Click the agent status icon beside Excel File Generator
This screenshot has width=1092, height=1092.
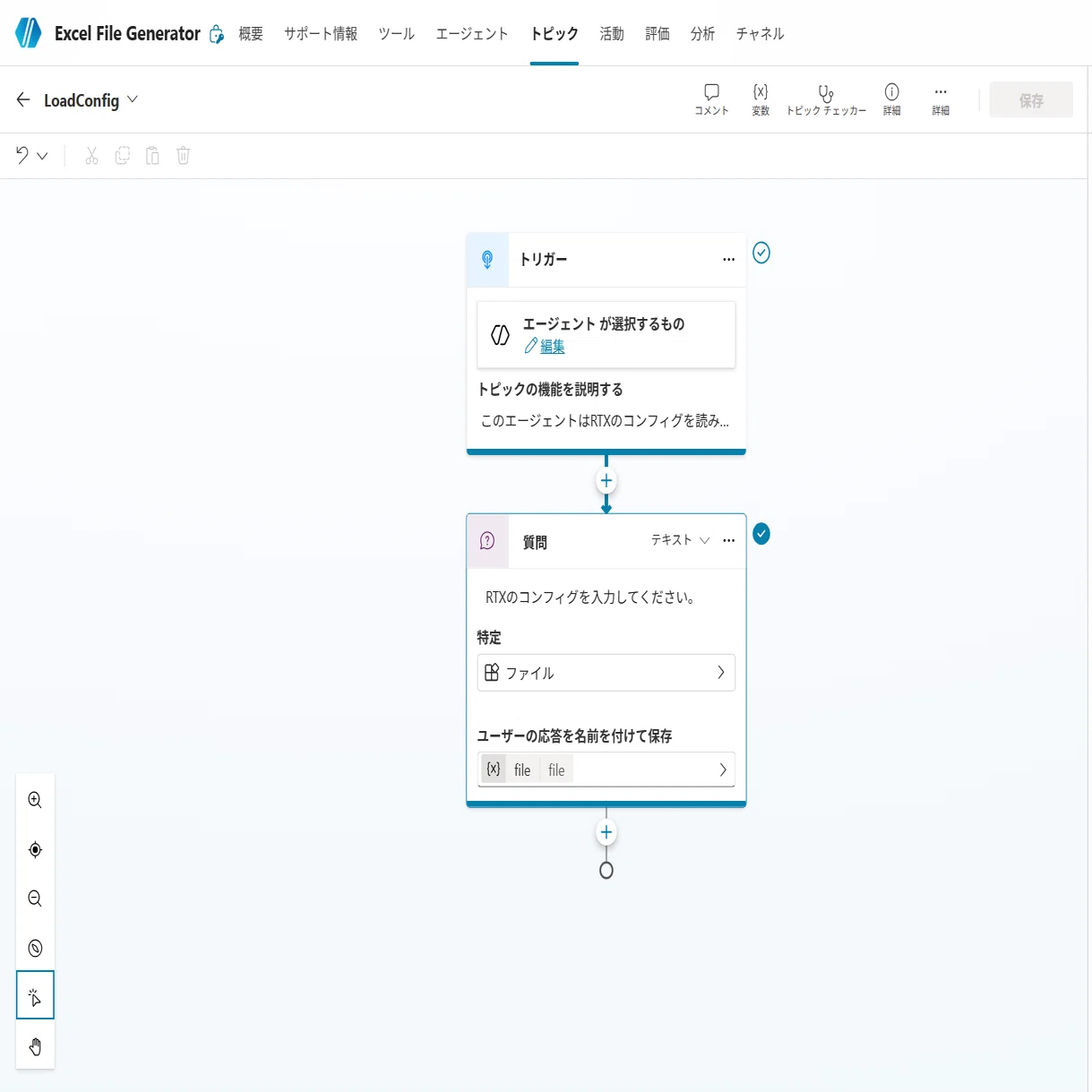(x=216, y=34)
